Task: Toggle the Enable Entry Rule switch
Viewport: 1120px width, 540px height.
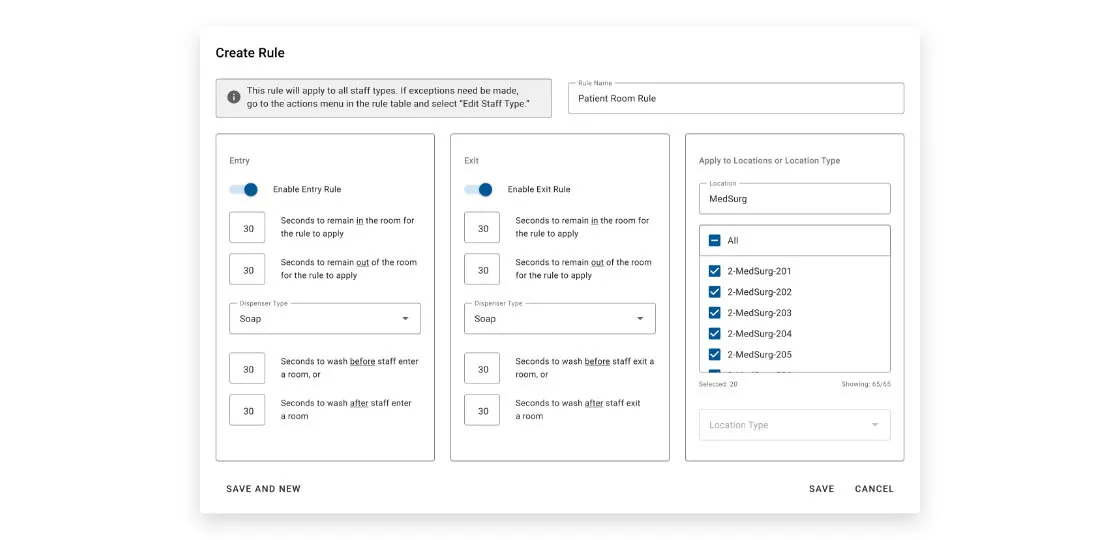Action: (x=243, y=189)
